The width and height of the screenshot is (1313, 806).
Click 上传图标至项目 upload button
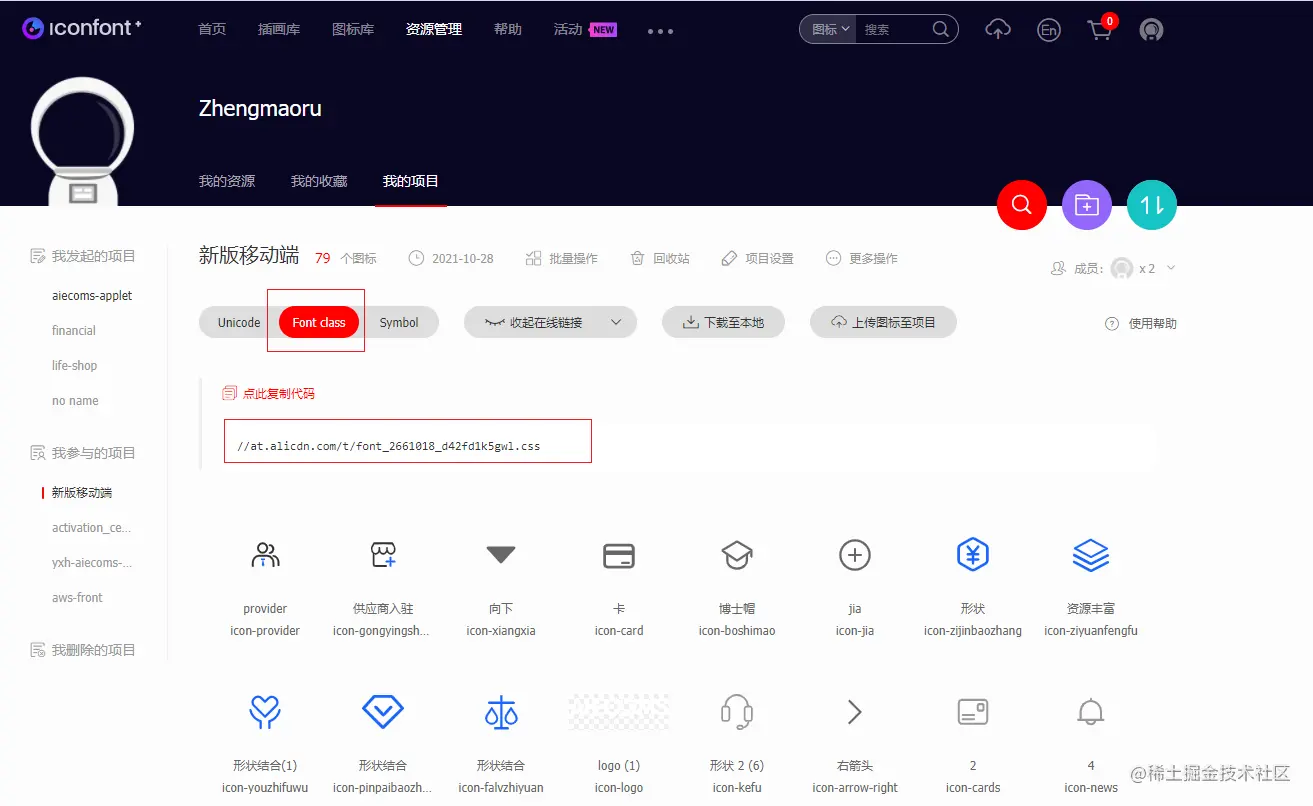(883, 323)
